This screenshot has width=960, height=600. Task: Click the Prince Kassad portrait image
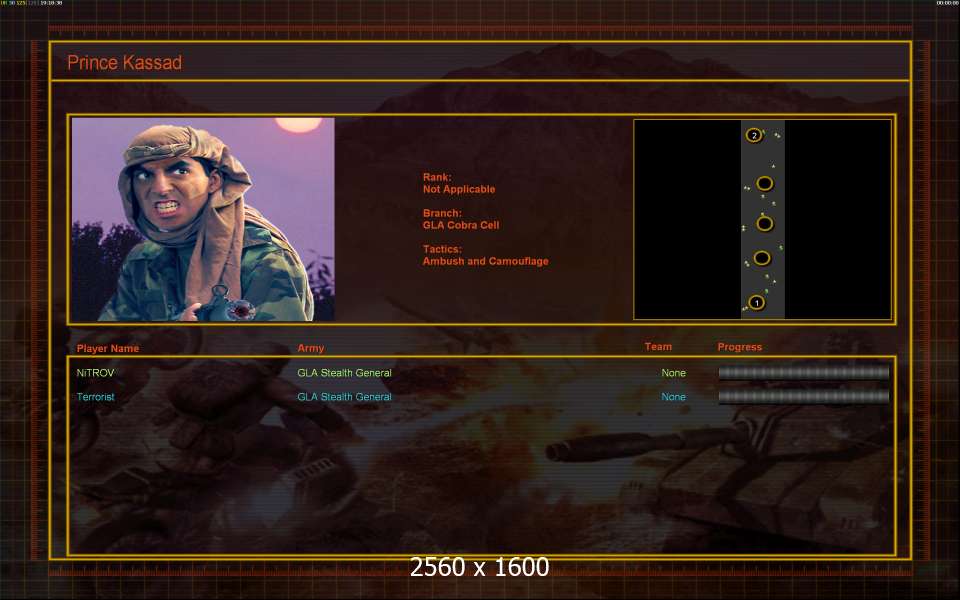point(203,219)
